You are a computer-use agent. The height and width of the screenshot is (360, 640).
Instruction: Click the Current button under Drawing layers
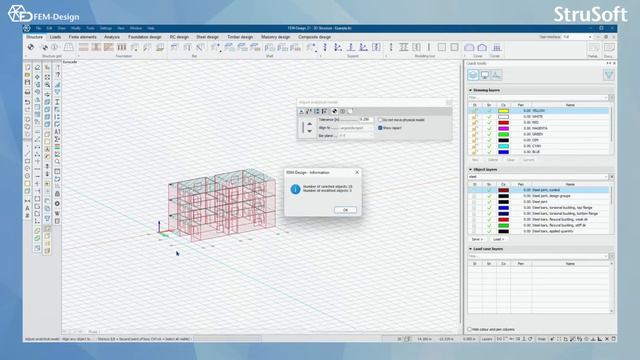click(528, 160)
